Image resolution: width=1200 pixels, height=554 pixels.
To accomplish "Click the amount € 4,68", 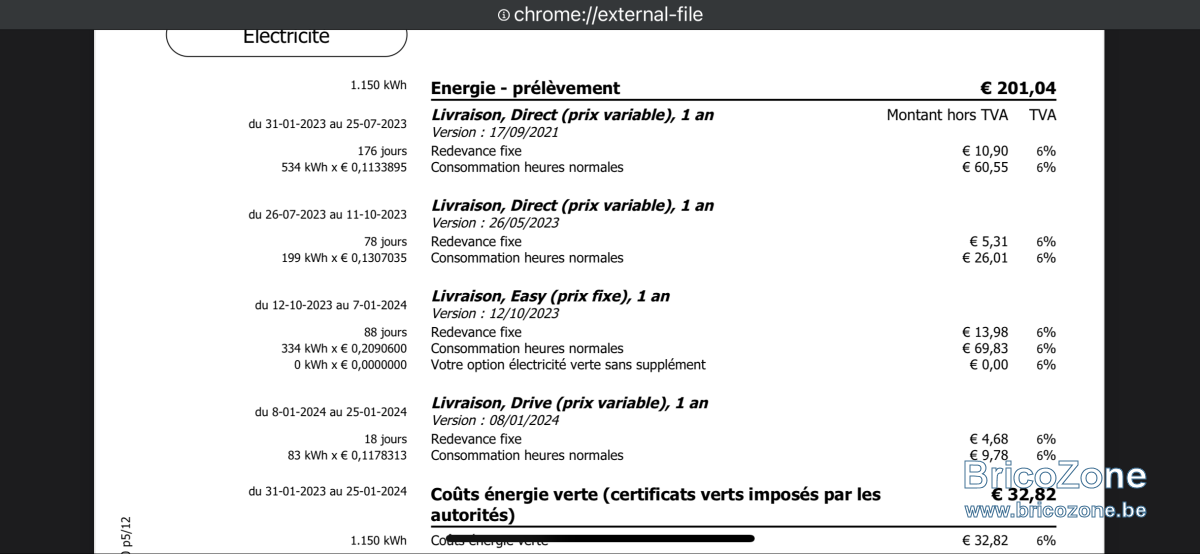I will point(989,439).
